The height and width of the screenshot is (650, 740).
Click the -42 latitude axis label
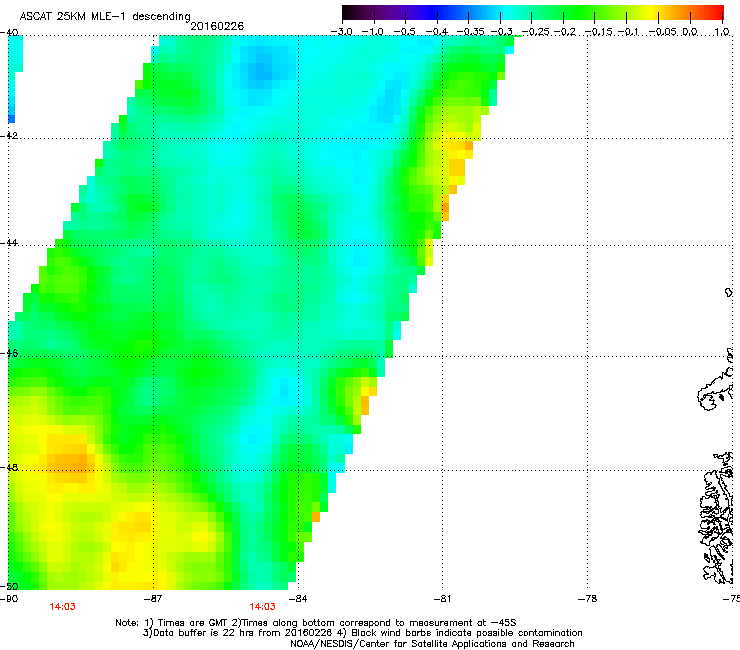point(10,135)
